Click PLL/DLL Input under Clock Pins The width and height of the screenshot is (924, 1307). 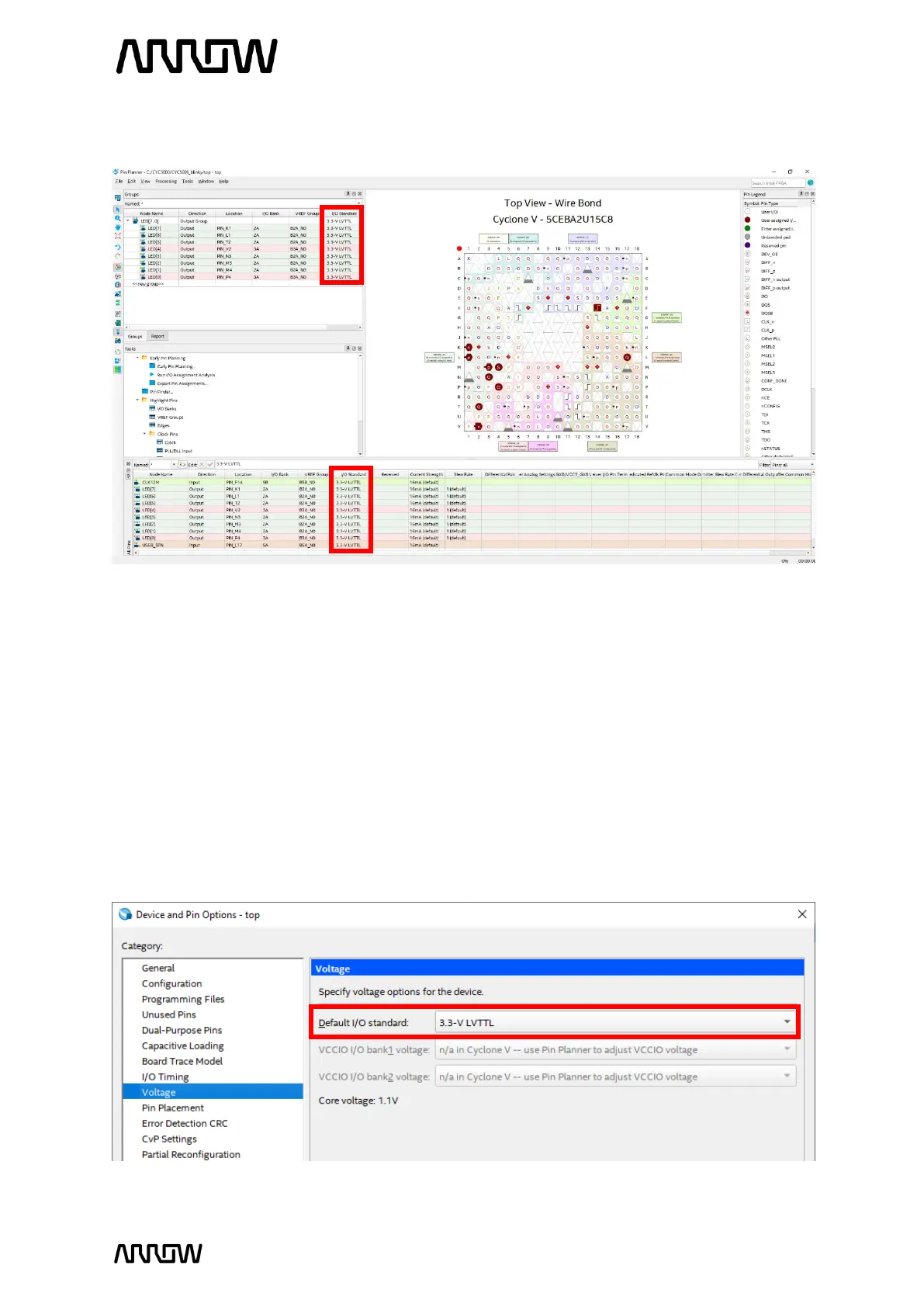point(178,451)
